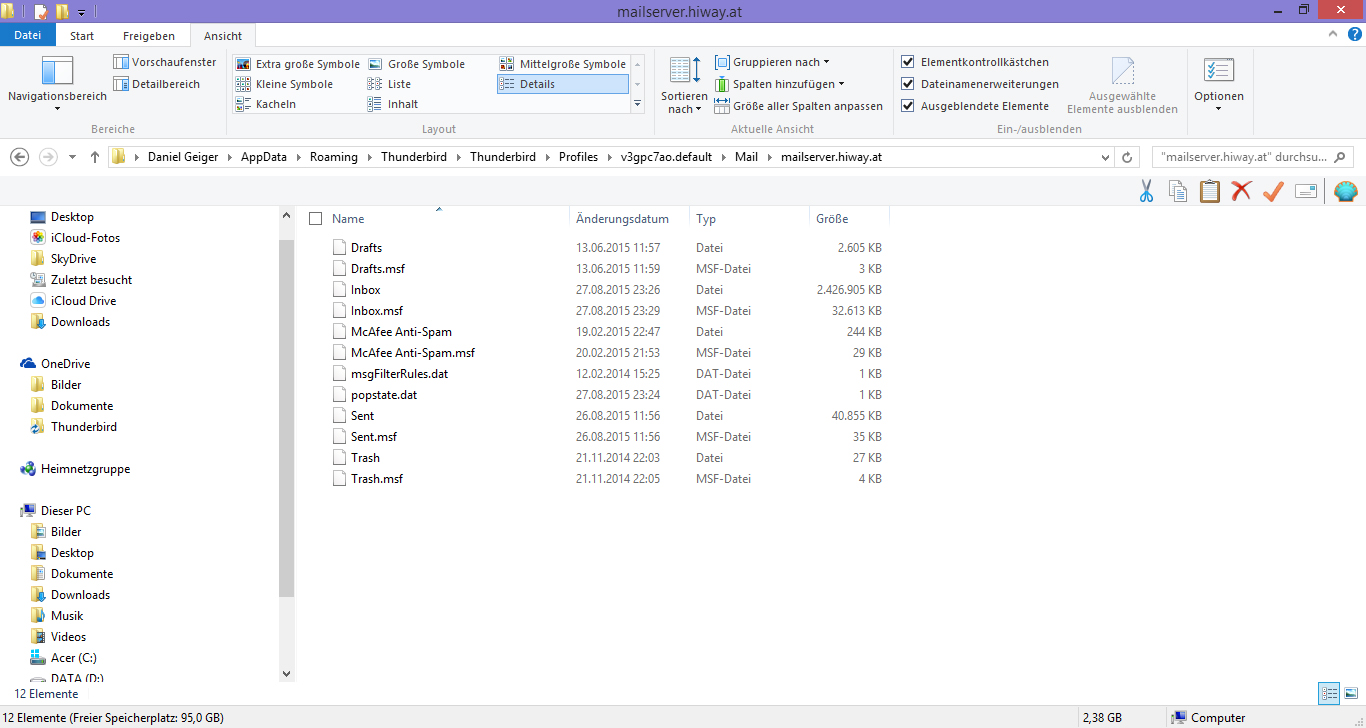1366x728 pixels.
Task: Open the Optionen folder options button
Action: coord(1219,85)
